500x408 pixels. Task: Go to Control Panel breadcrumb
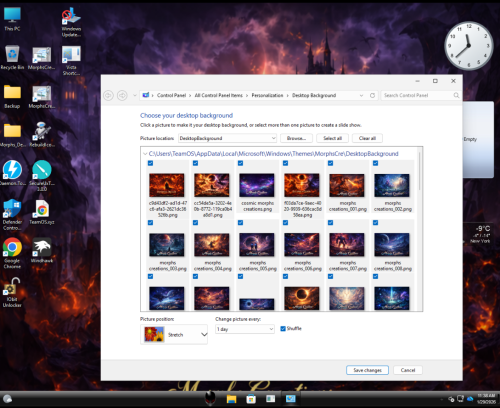point(171,96)
